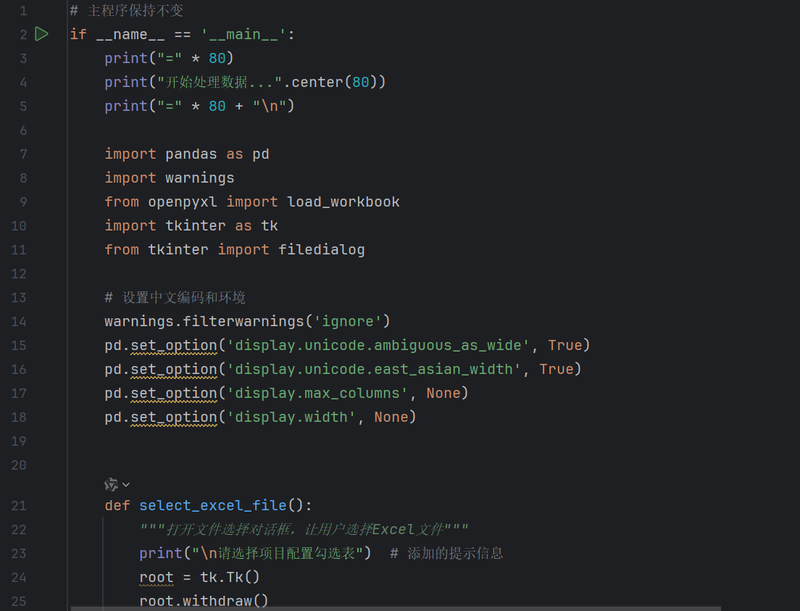
Task: Click the word warnings in import warnings
Action: pyautogui.click(x=199, y=178)
